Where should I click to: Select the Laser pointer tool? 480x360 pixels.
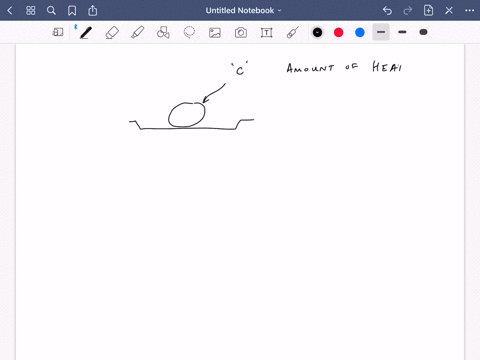coord(292,33)
